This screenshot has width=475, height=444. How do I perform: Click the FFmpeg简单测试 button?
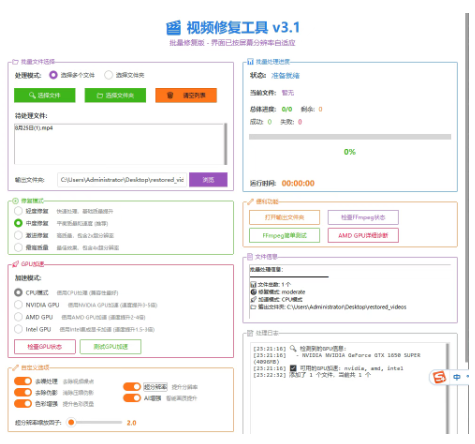284,235
